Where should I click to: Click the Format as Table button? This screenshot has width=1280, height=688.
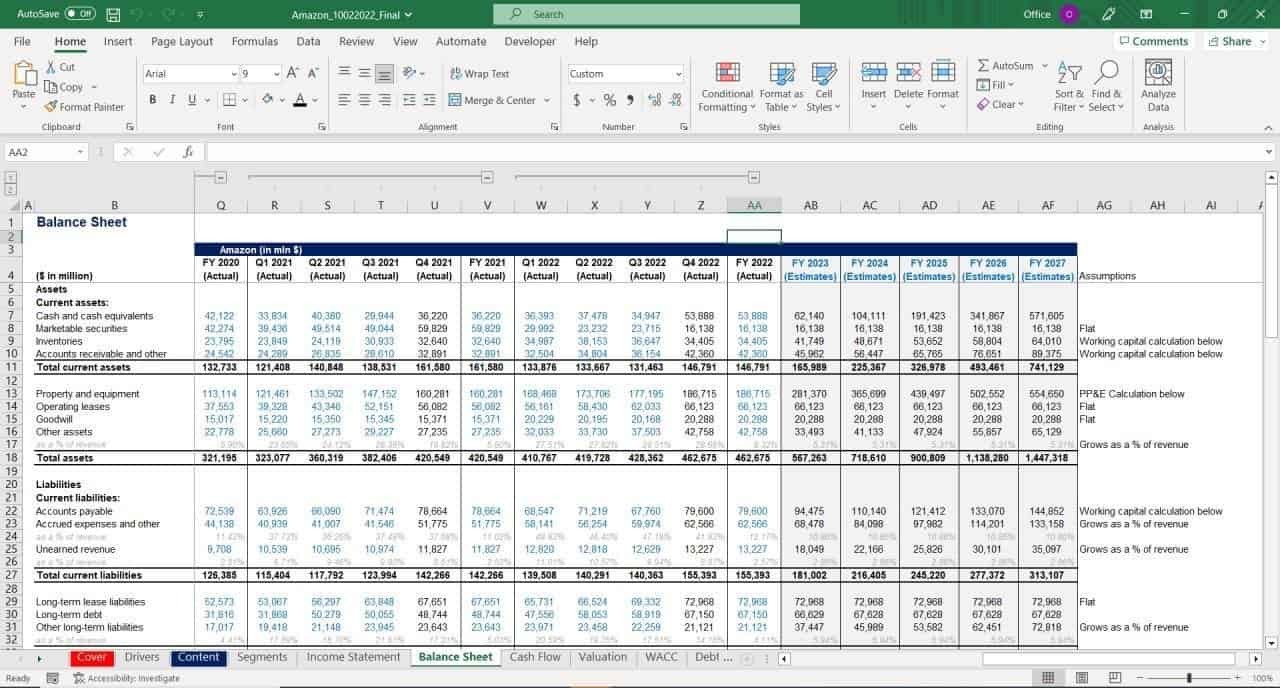[x=781, y=85]
